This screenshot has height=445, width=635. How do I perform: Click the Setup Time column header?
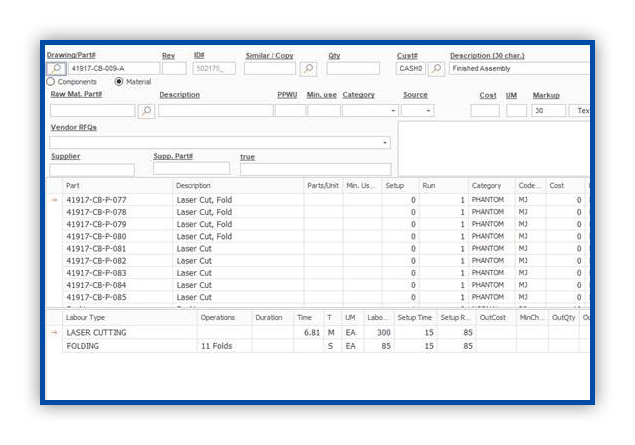pyautogui.click(x=416, y=317)
